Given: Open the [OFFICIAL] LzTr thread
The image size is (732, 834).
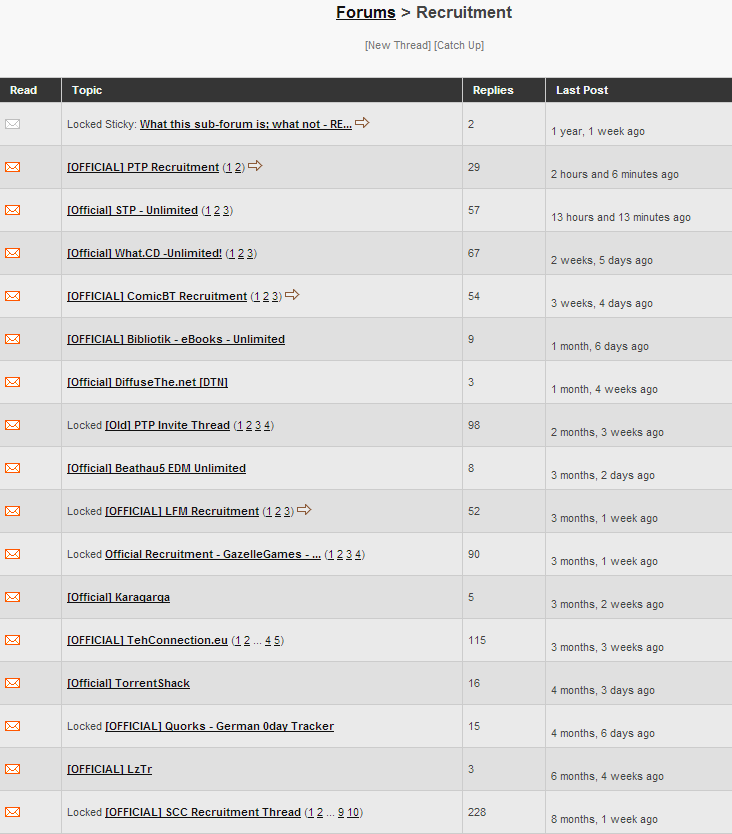Looking at the screenshot, I should click(110, 770).
